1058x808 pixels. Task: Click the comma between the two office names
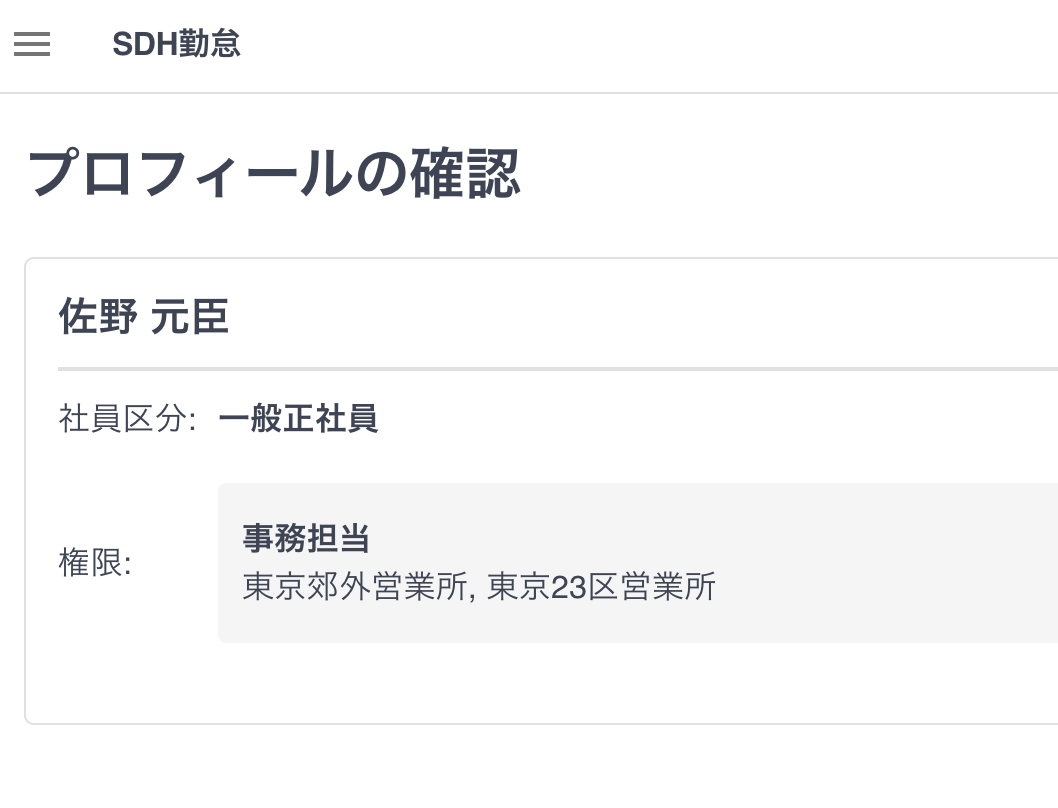point(474,592)
